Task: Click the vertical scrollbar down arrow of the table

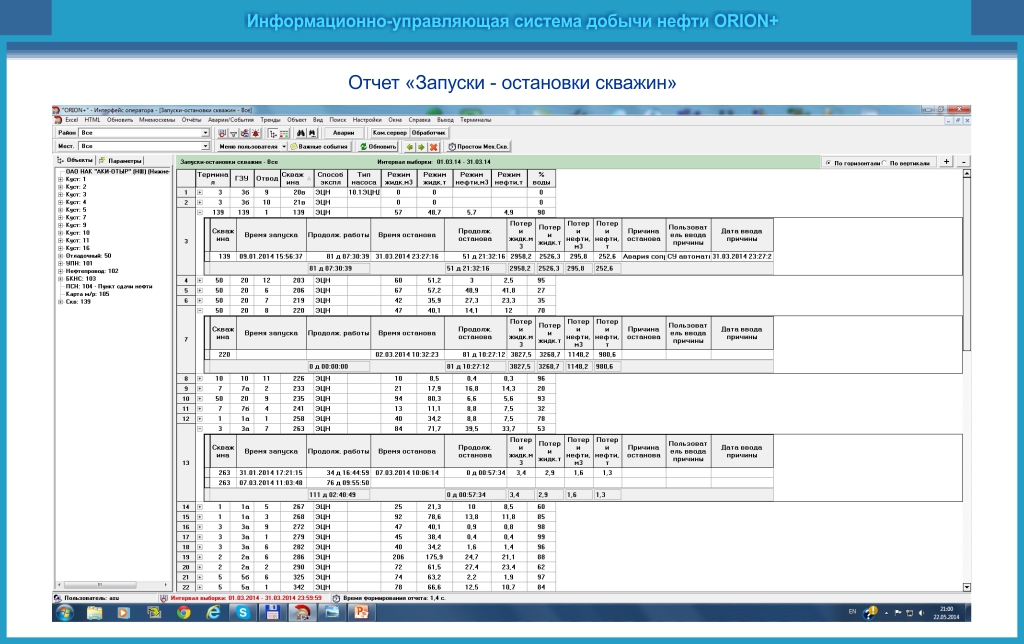Action: tap(967, 587)
